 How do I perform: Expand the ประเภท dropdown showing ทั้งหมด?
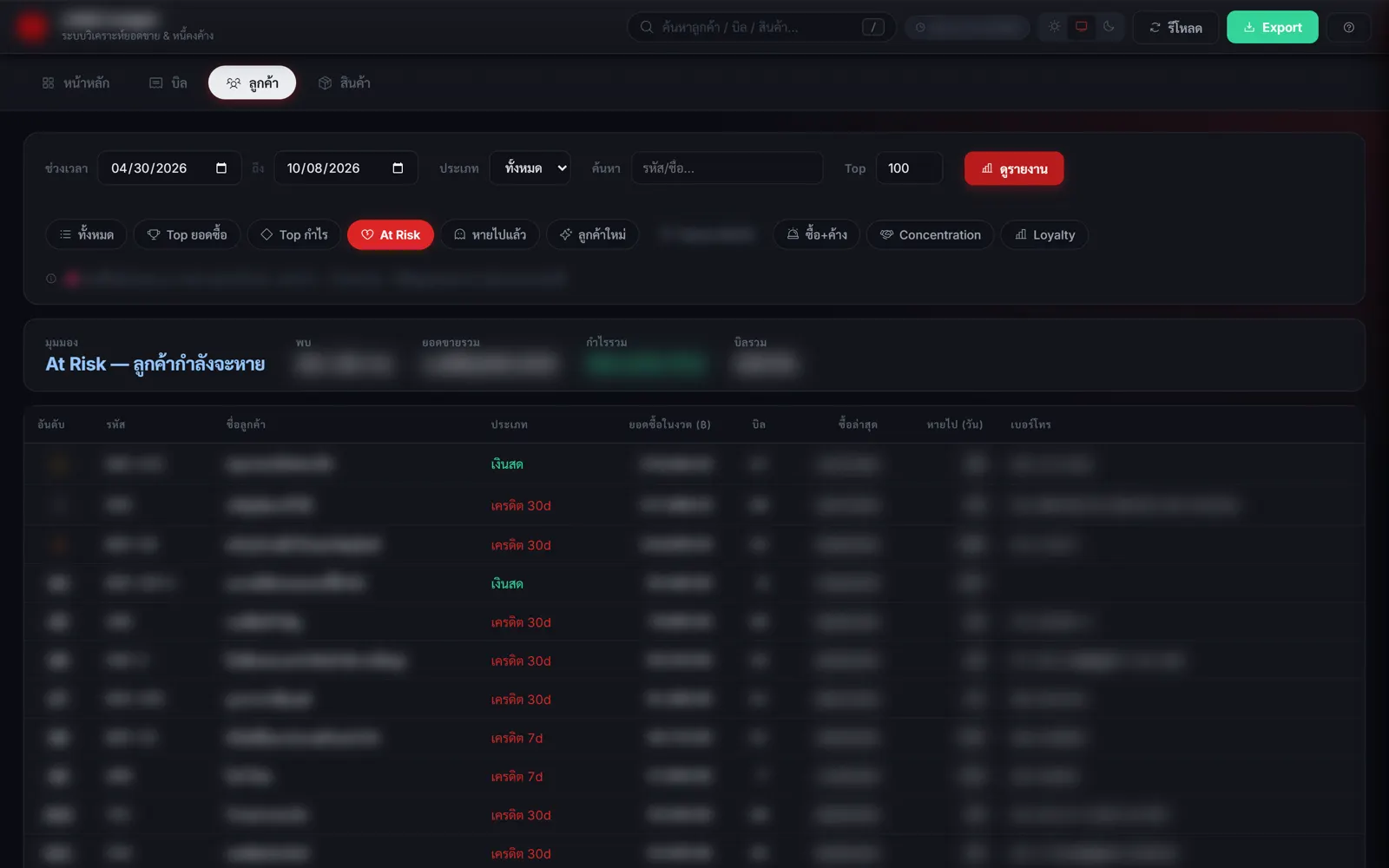[530, 168]
